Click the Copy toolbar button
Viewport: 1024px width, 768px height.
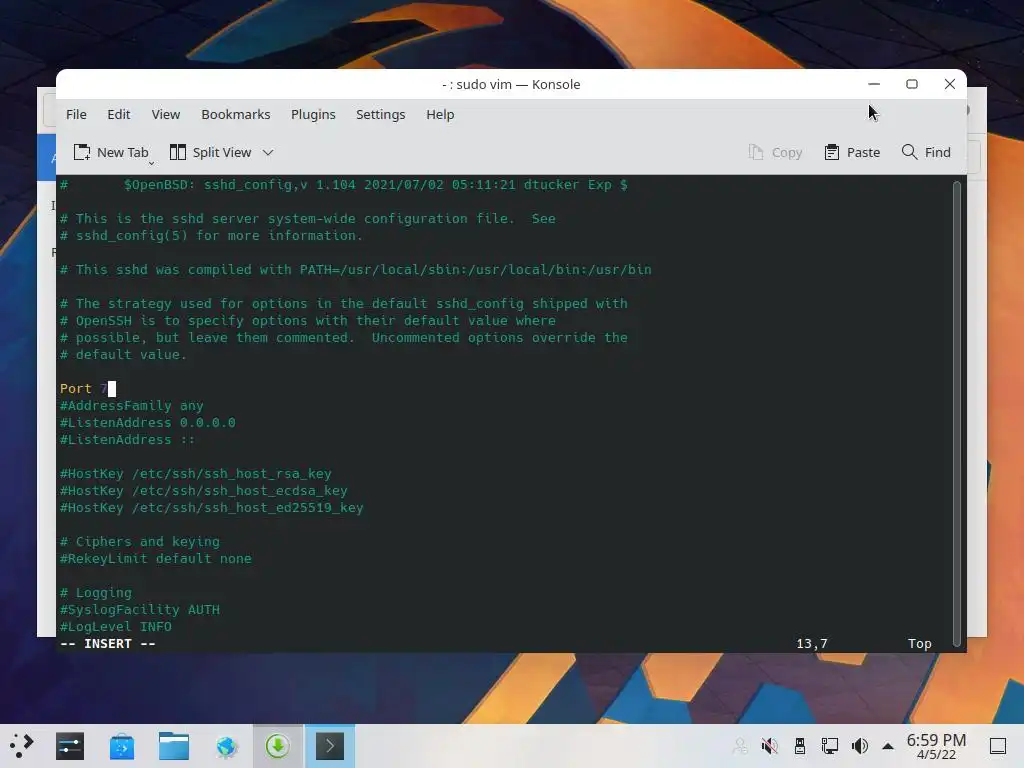(x=775, y=152)
